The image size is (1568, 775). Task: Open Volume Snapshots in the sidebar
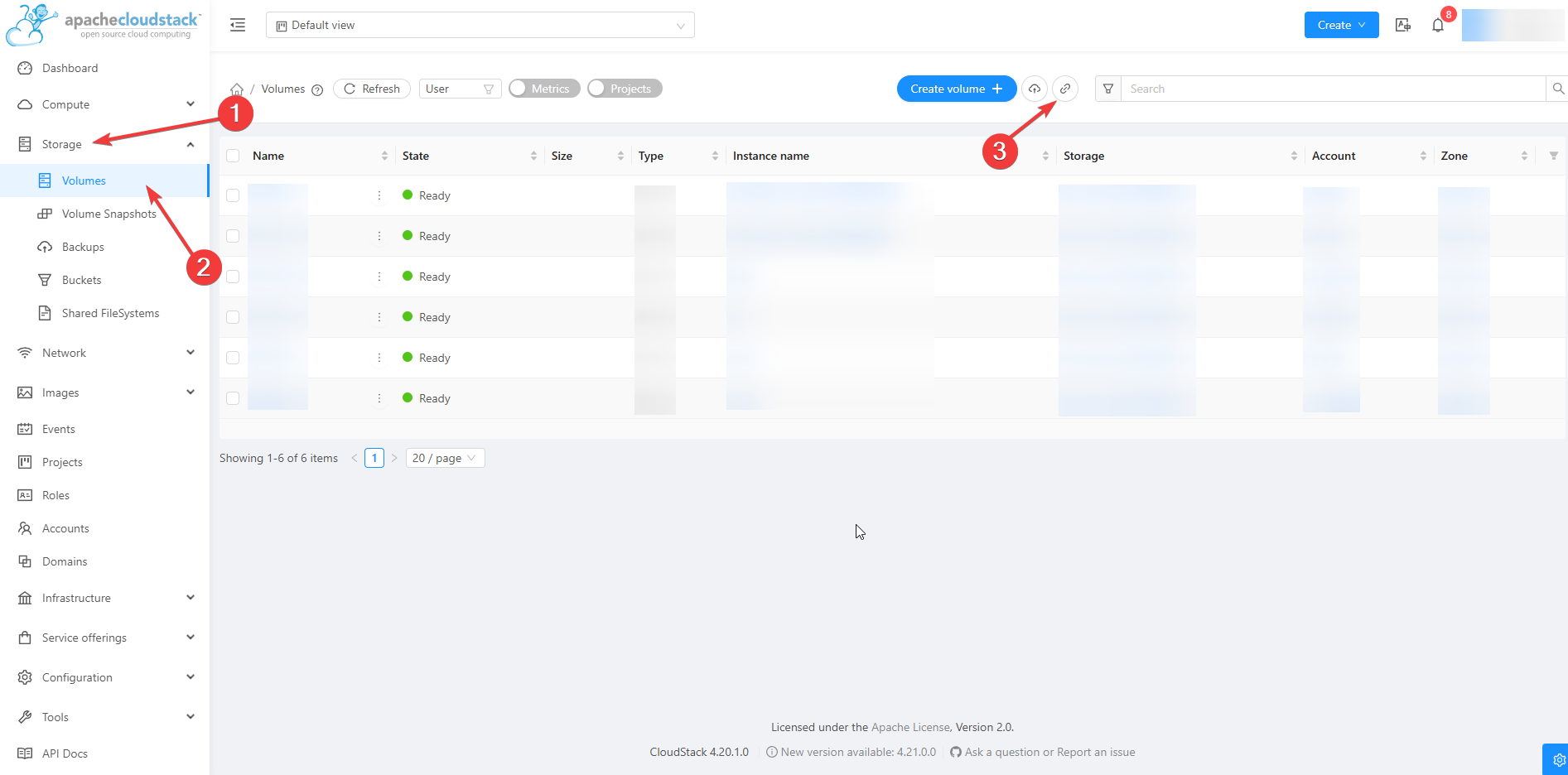(109, 214)
